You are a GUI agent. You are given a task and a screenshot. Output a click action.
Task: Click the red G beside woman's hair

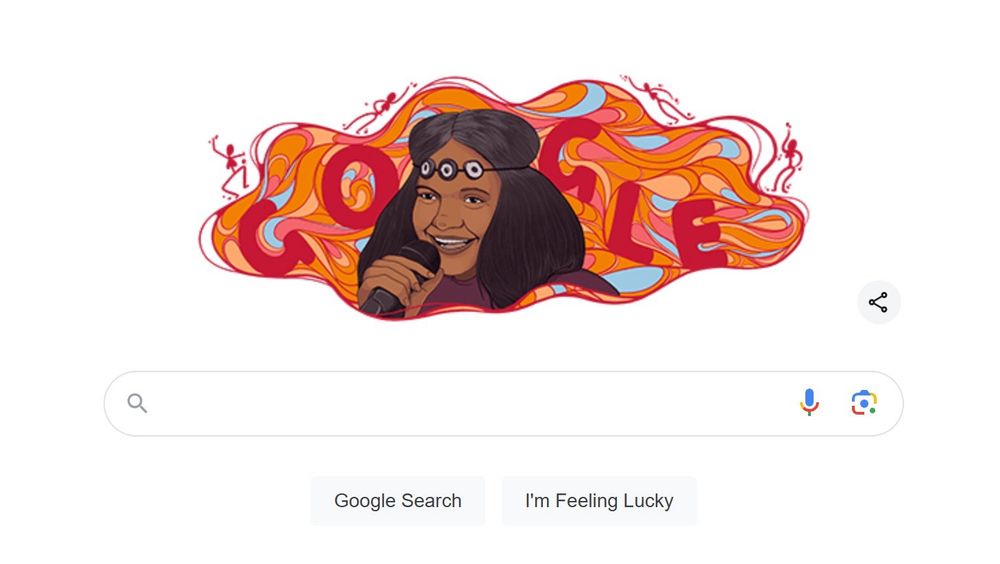(571, 158)
